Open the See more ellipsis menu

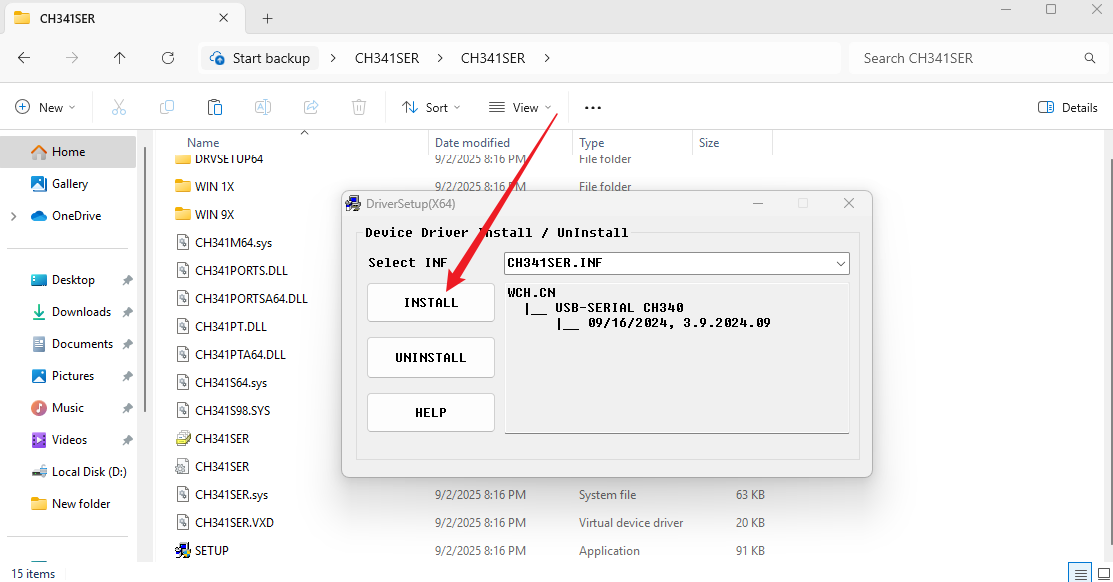point(593,107)
